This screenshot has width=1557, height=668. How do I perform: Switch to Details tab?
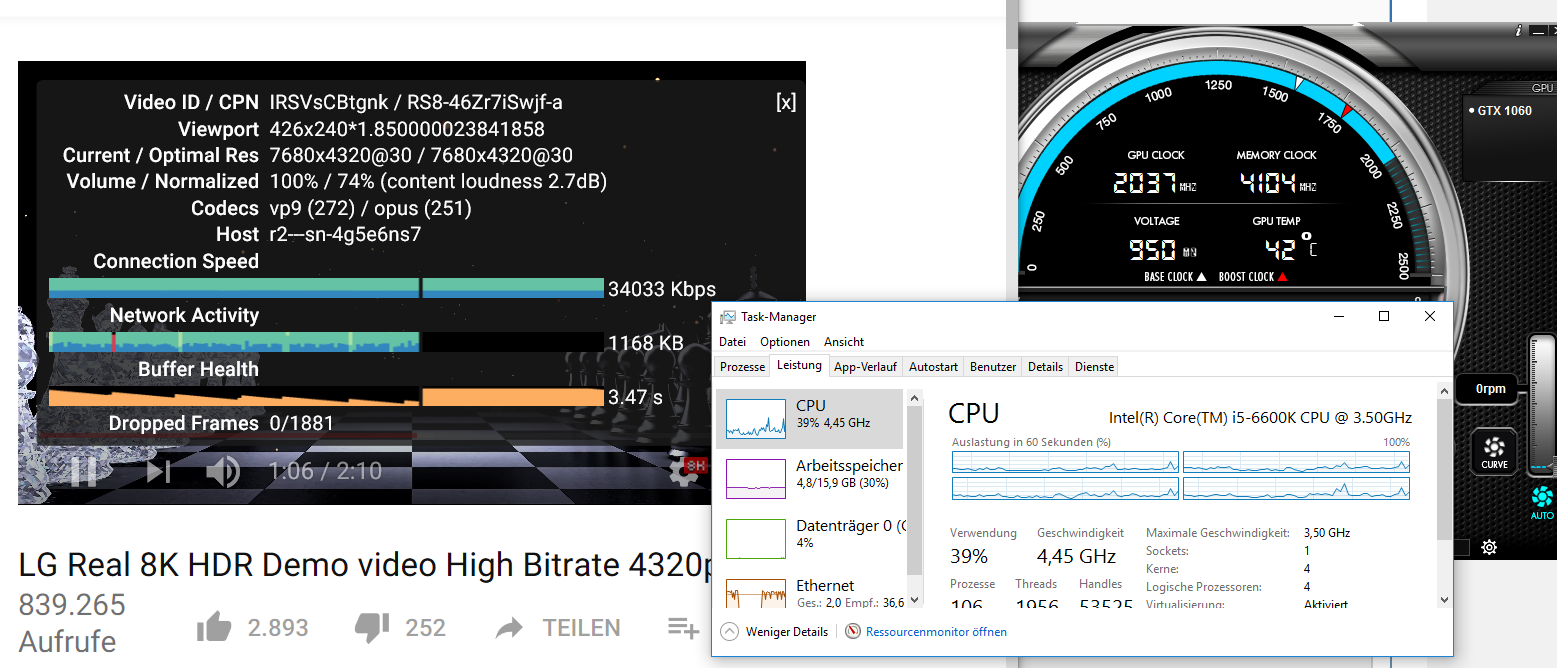pos(1045,367)
